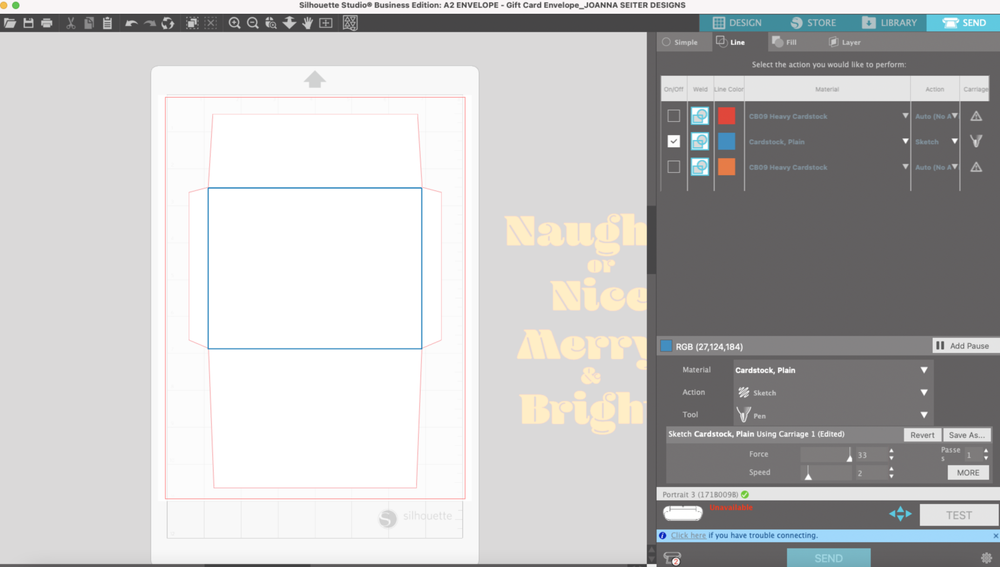This screenshot has width=1000, height=567.
Task: Open the Material Cardstock, Plain dropdown
Action: click(x=833, y=370)
